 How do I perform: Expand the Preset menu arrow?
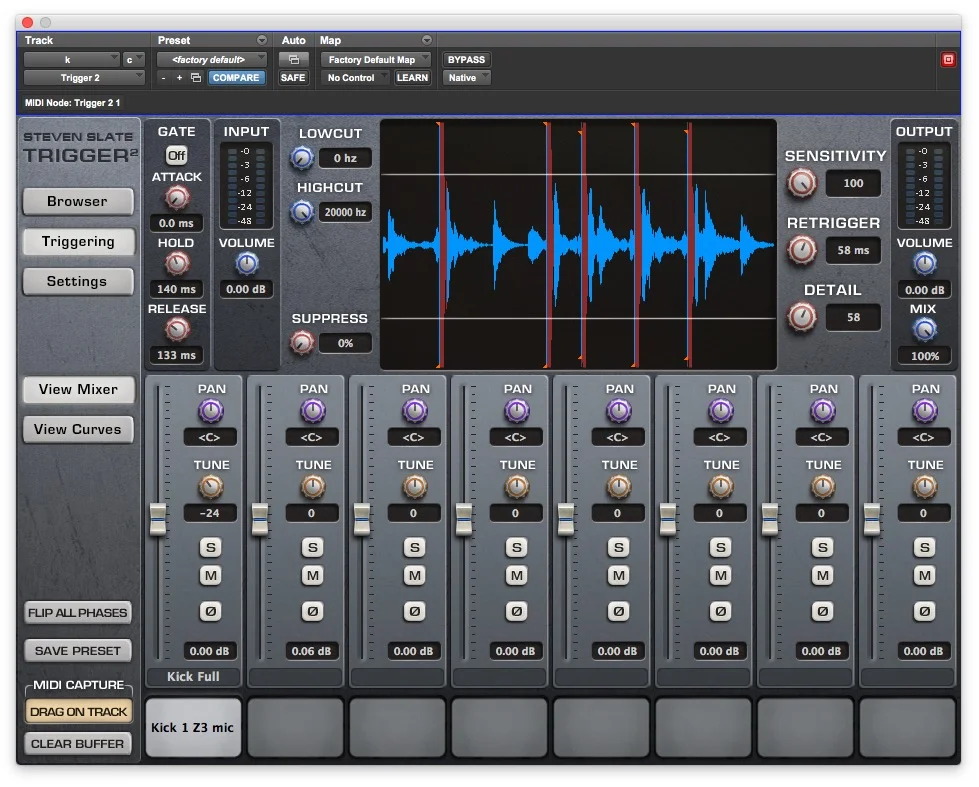262,40
